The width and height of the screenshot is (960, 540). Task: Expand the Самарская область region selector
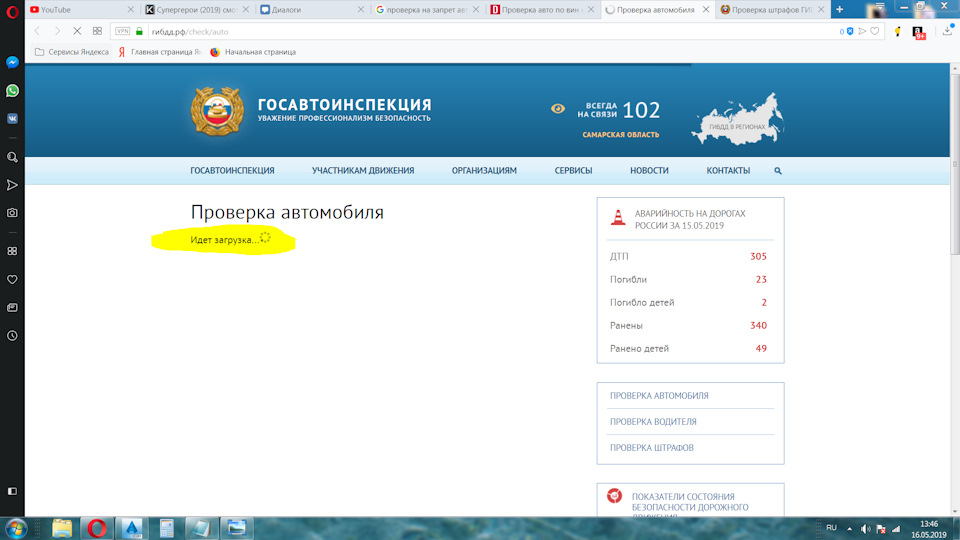pos(621,134)
